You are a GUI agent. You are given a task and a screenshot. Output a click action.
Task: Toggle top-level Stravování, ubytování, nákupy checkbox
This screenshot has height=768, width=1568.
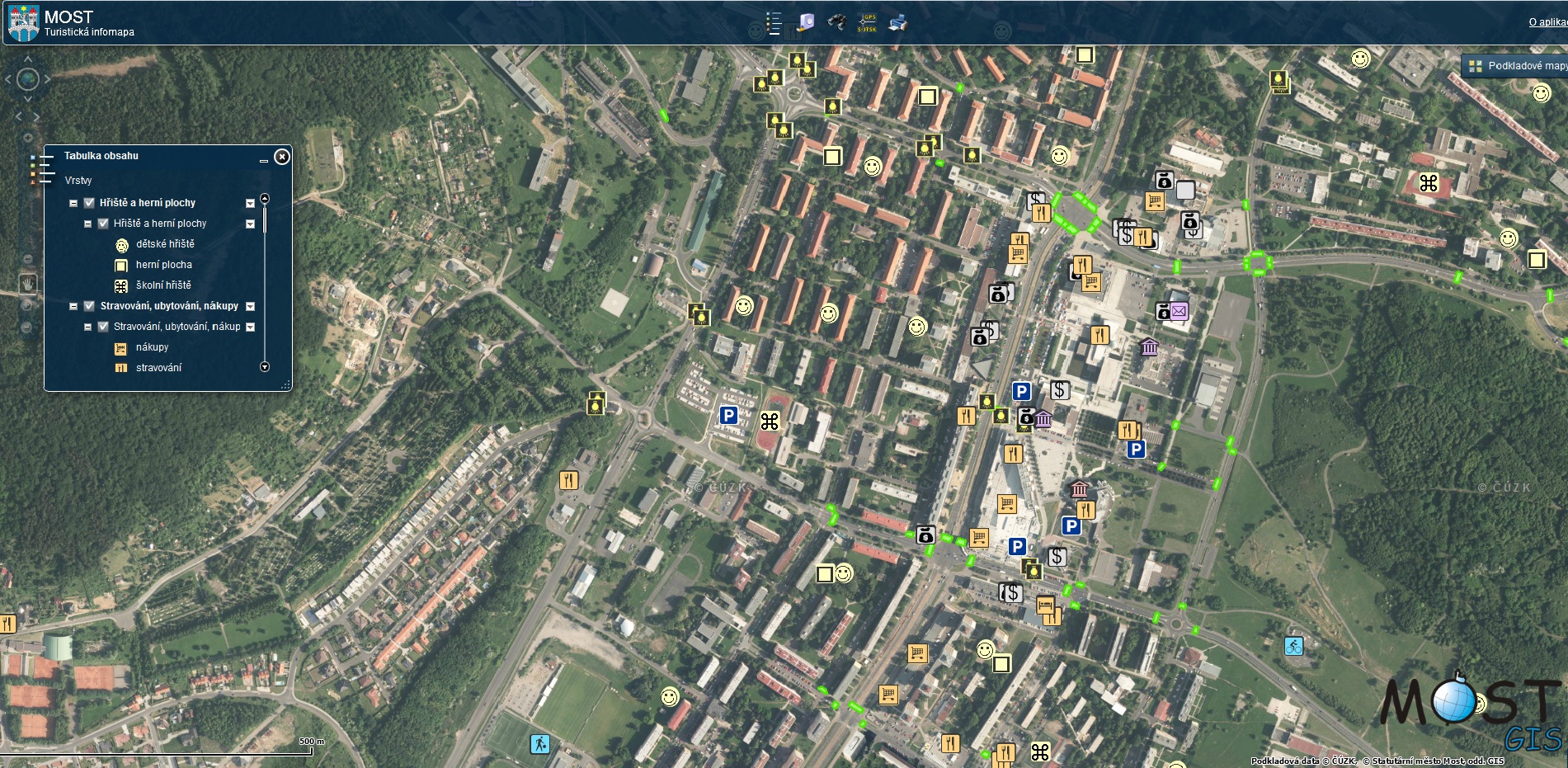[89, 306]
